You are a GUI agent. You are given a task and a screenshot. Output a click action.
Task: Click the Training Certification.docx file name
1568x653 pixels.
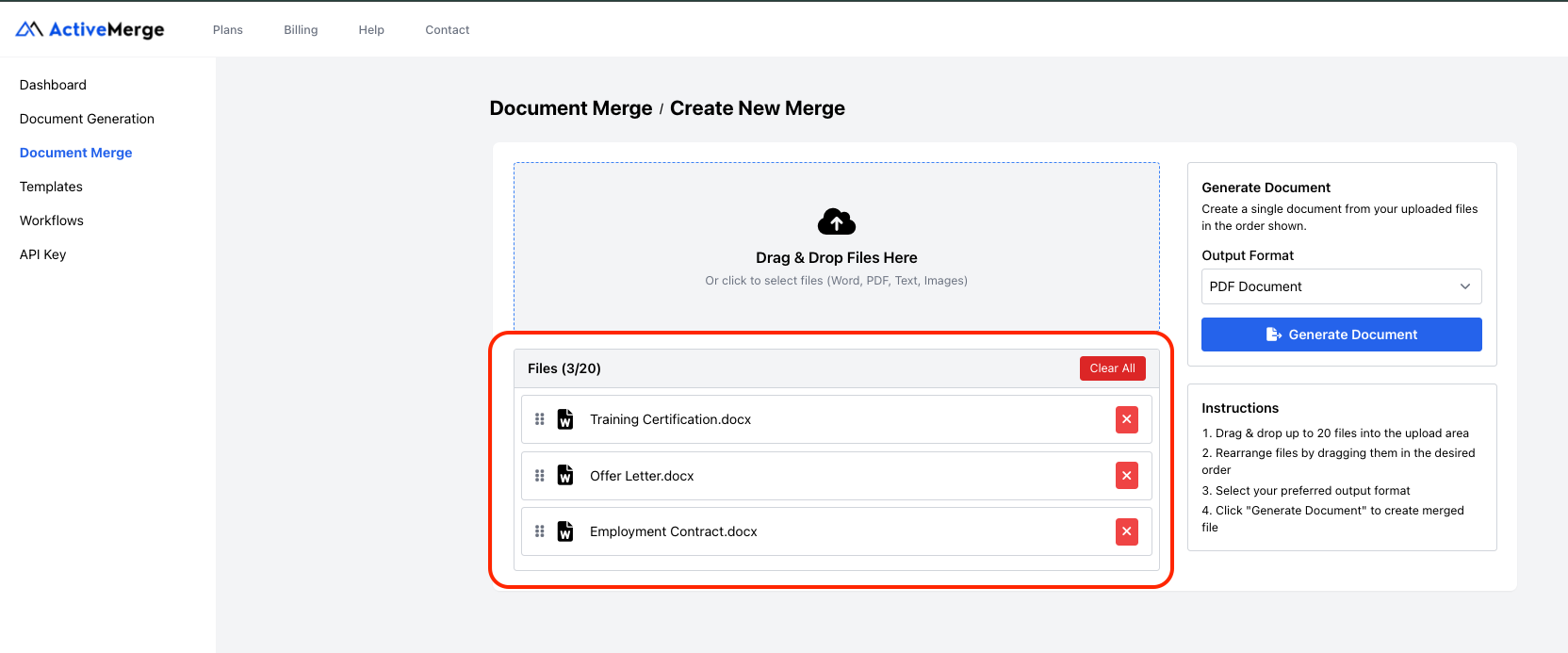tap(671, 419)
